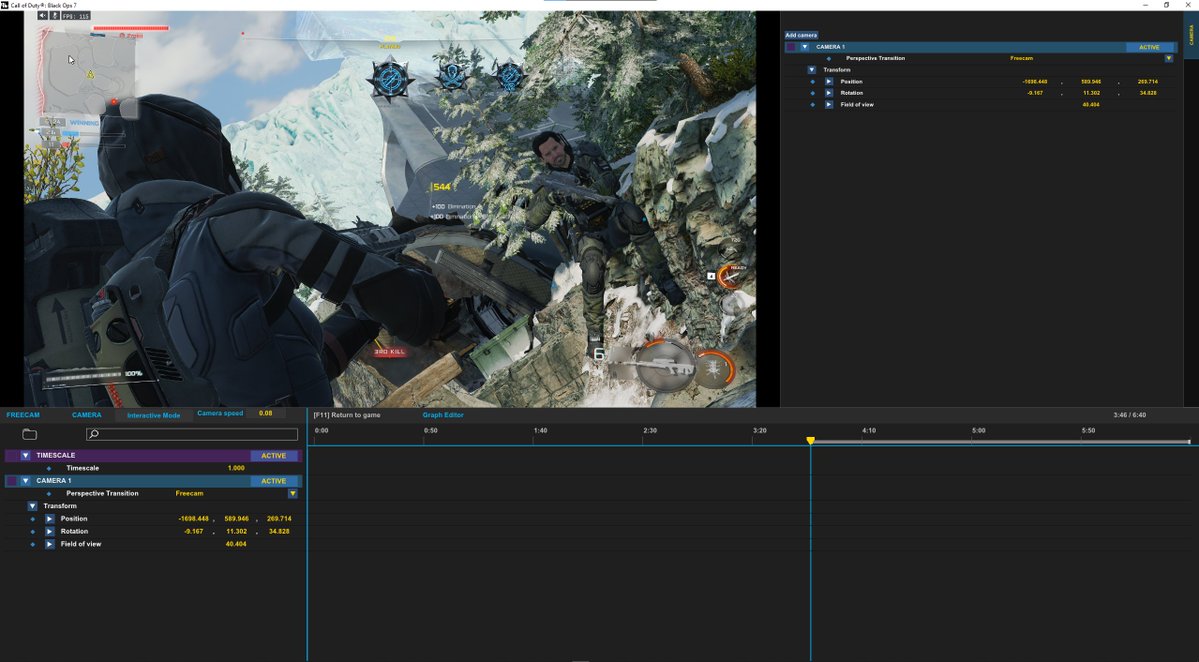1199x662 pixels.
Task: Add a Position keyframe diamond in bottom panel
Action: point(32,519)
